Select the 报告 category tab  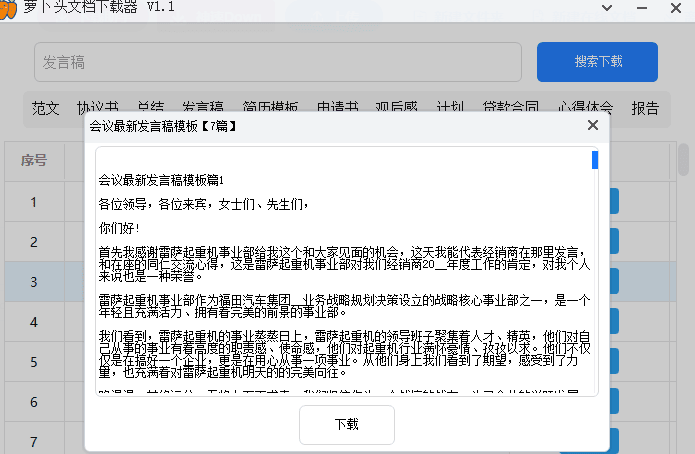645,108
